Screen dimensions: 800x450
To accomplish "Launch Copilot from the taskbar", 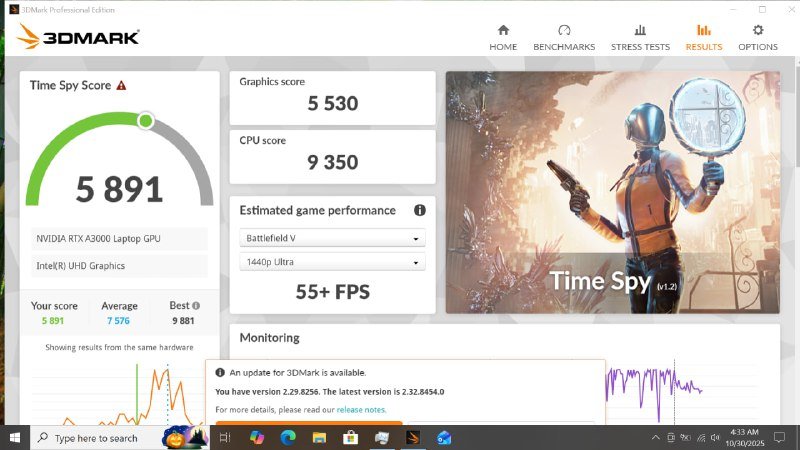I will (x=257, y=438).
